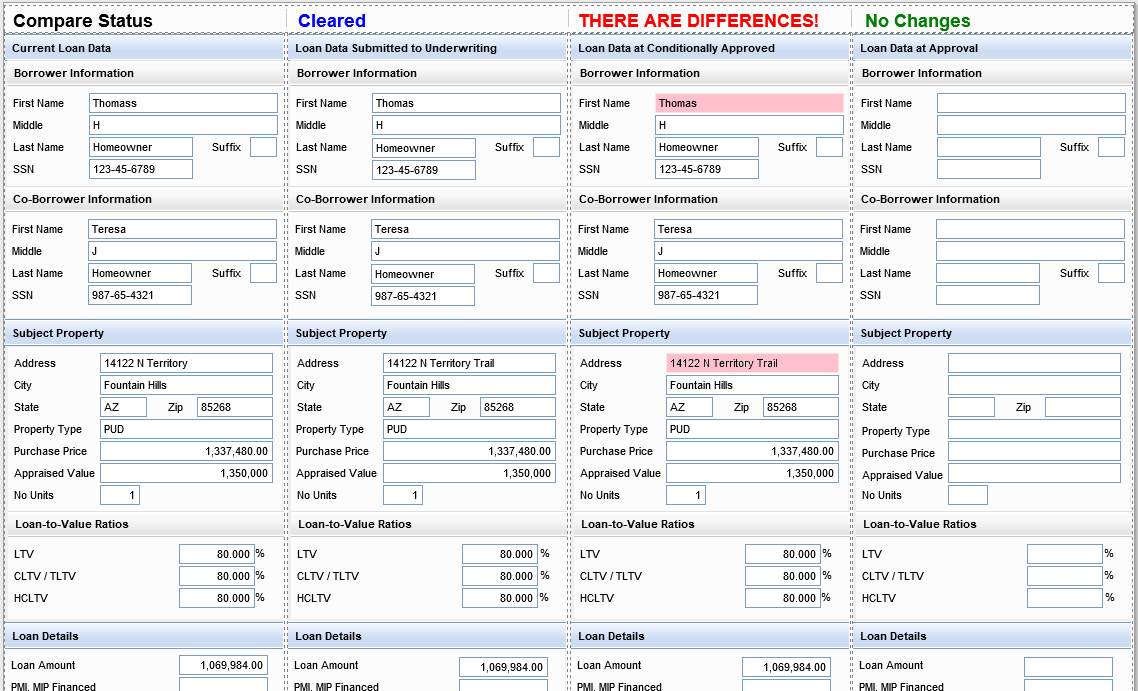1138x691 pixels.
Task: Click empty LTV field in Loan Data at Approval
Action: (1065, 554)
